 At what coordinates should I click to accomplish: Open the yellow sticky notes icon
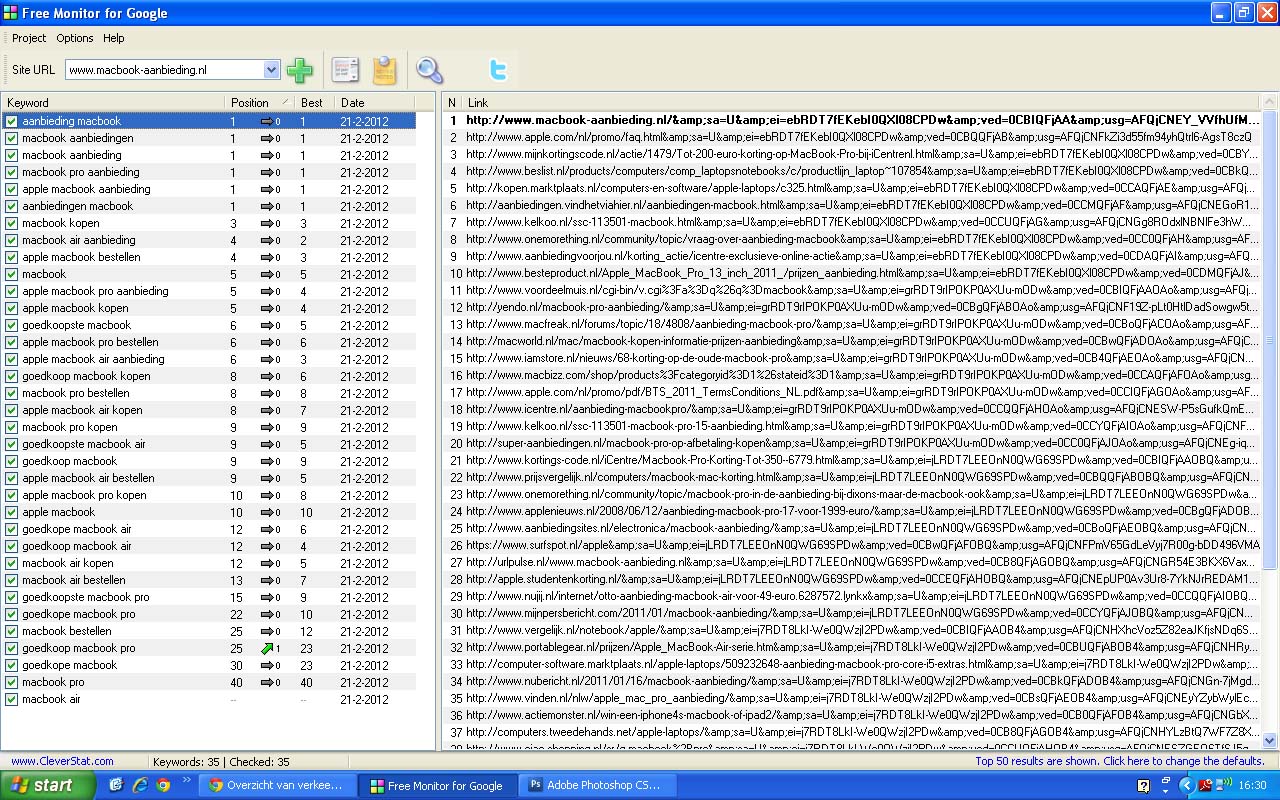[x=385, y=70]
